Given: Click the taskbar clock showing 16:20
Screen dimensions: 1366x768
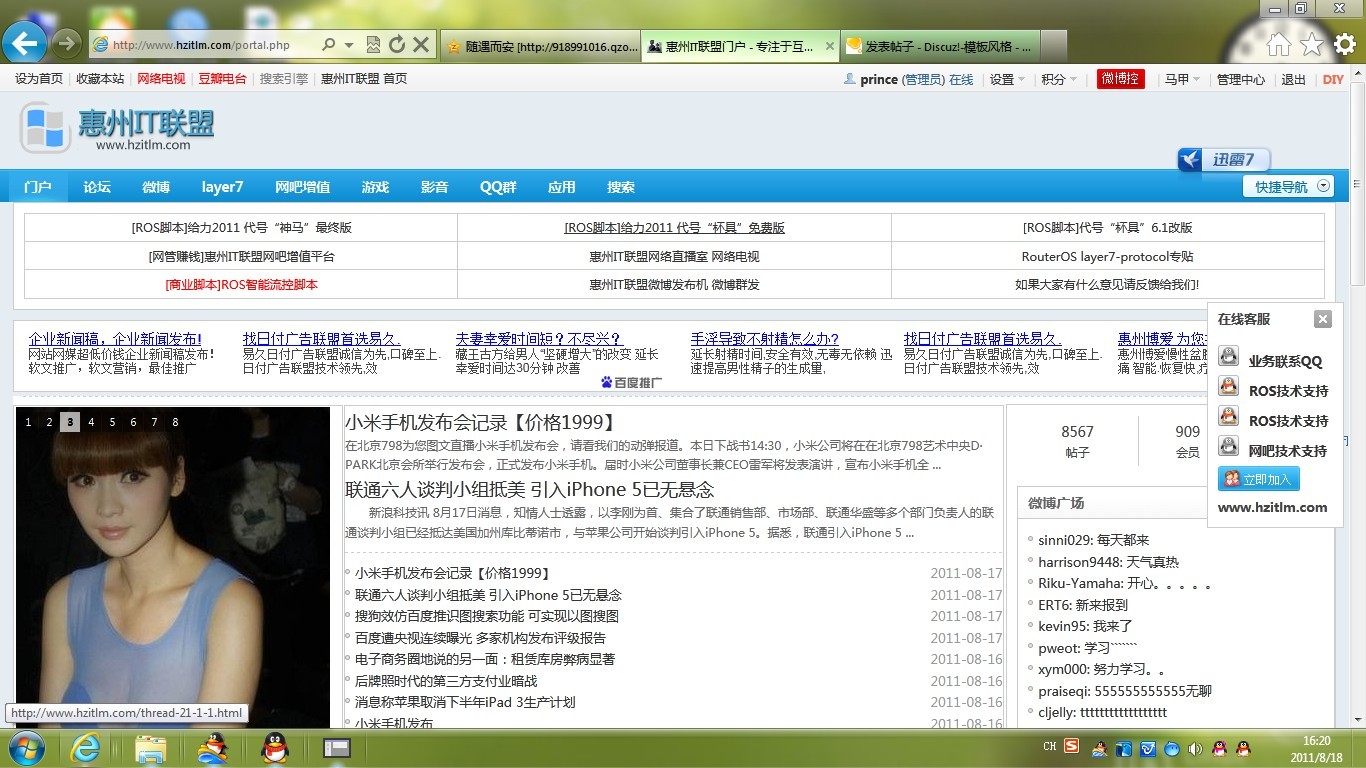Looking at the screenshot, I should click(1317, 748).
